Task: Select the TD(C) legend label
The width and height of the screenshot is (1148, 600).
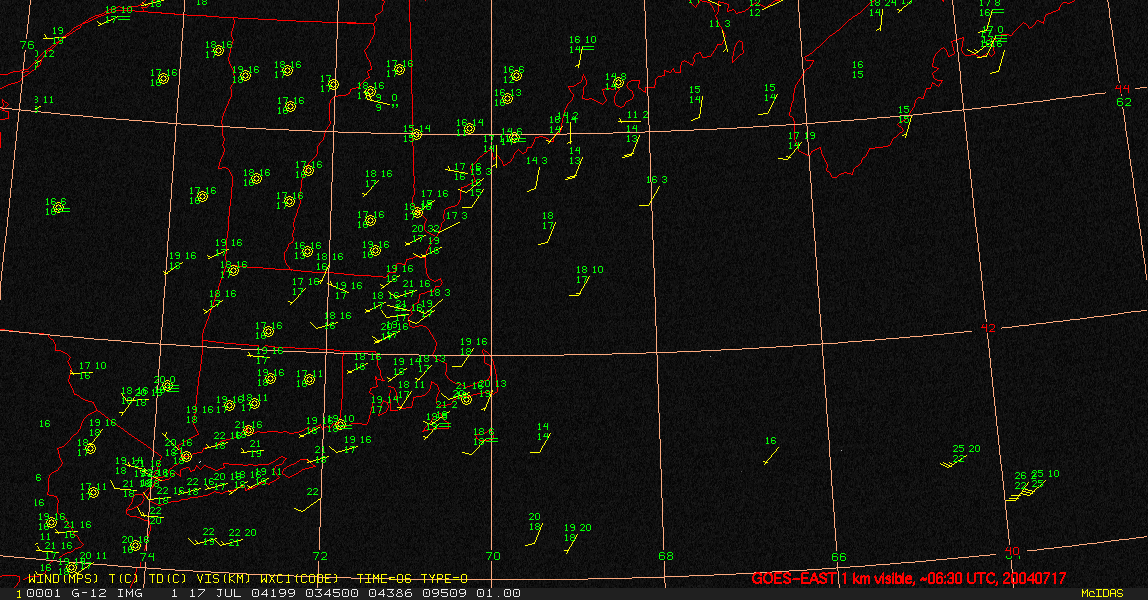Action: pos(167,579)
